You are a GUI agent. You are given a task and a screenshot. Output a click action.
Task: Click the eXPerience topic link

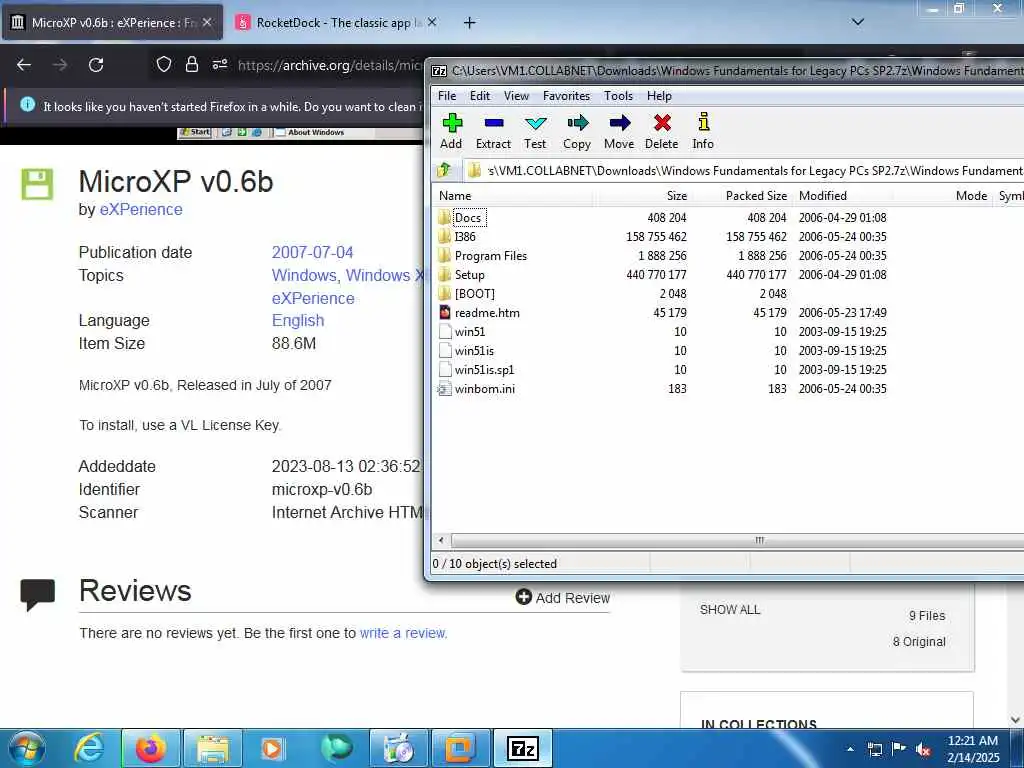pos(313,298)
